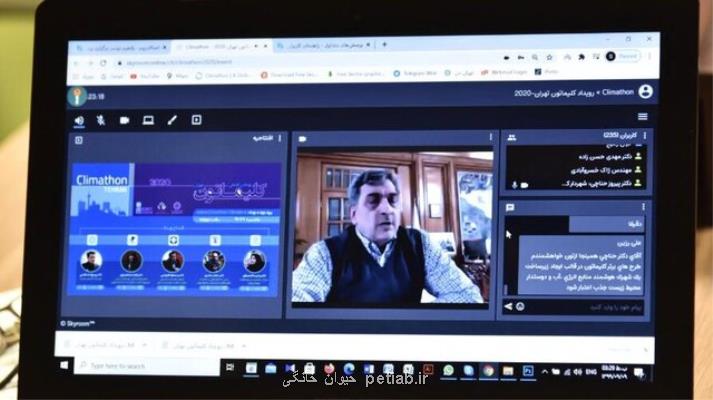The image size is (713, 400).
Task: Reload the page in Chrome
Action: (x=104, y=63)
